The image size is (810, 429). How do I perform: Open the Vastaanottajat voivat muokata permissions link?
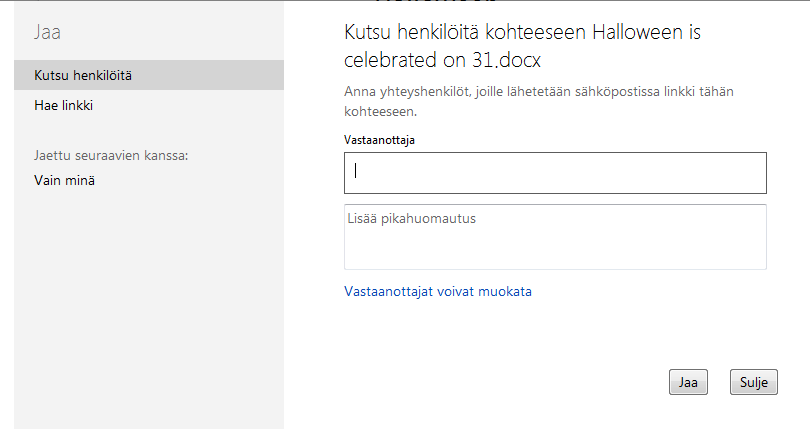pos(438,292)
